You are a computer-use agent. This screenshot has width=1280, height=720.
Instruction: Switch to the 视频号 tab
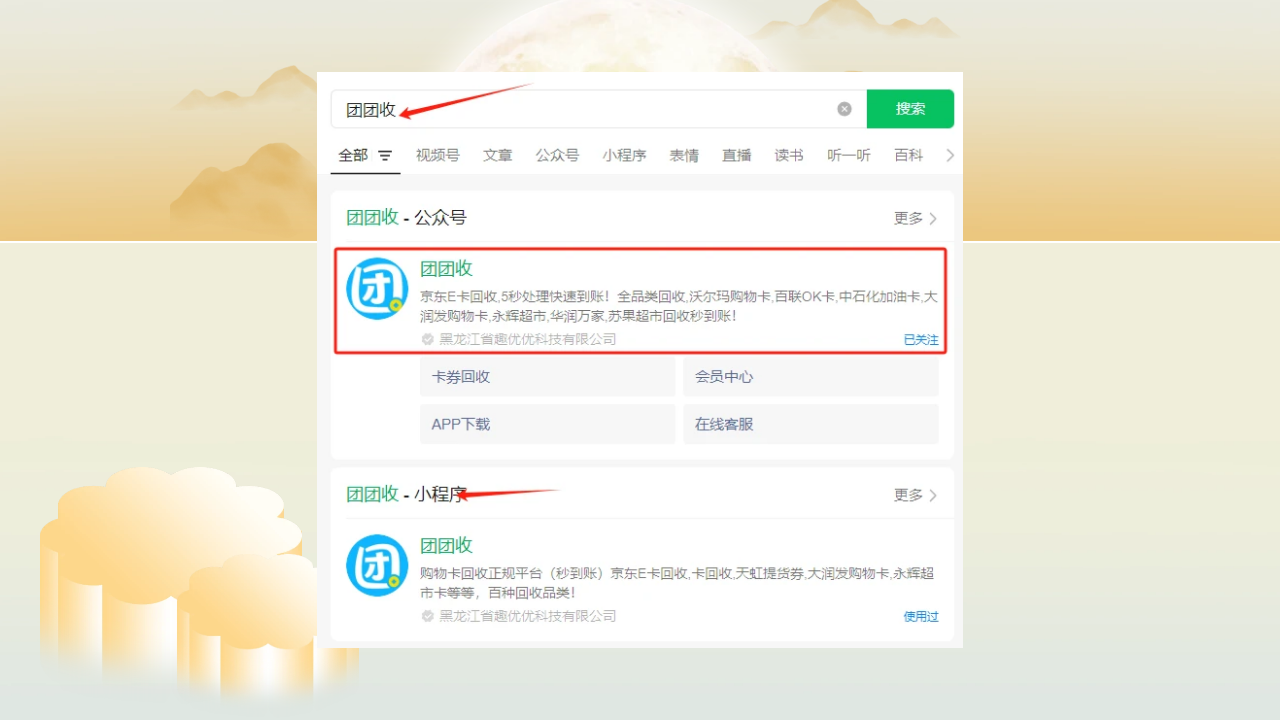click(x=438, y=155)
